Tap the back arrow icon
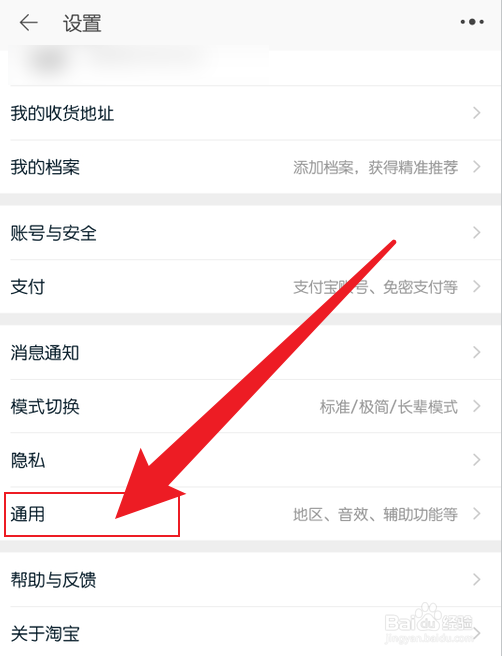 (x=28, y=22)
